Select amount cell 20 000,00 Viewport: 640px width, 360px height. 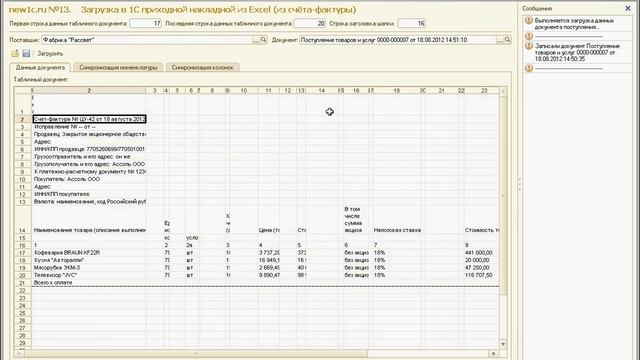tap(481, 260)
